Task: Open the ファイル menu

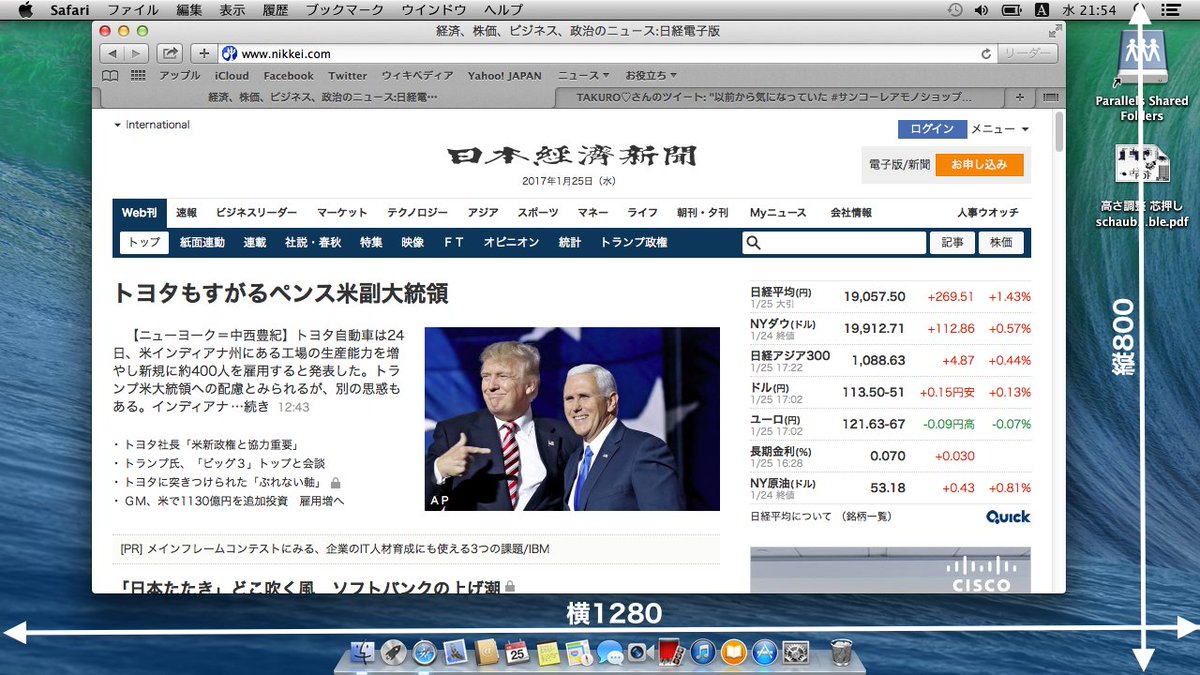Action: 132,10
